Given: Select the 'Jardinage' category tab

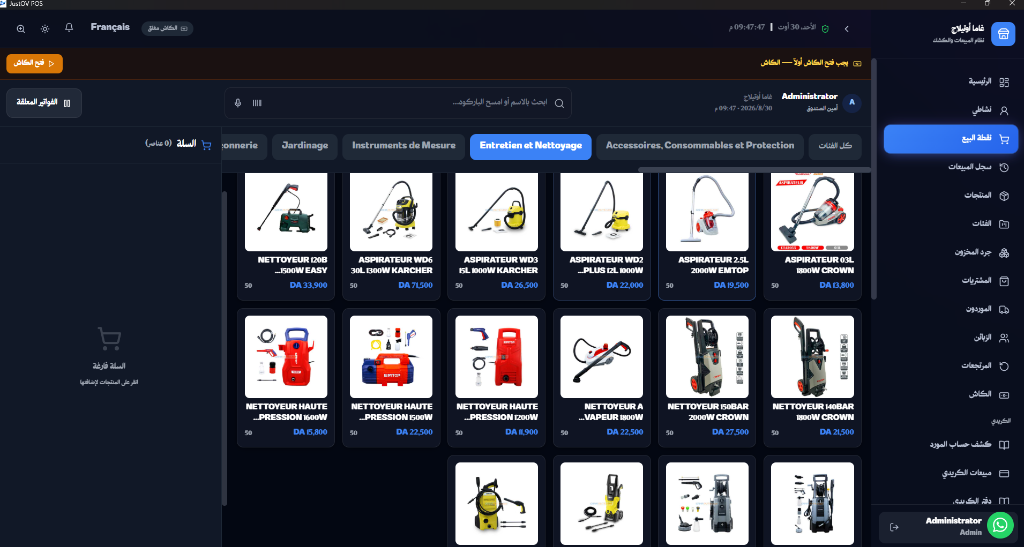Looking at the screenshot, I should point(305,146).
